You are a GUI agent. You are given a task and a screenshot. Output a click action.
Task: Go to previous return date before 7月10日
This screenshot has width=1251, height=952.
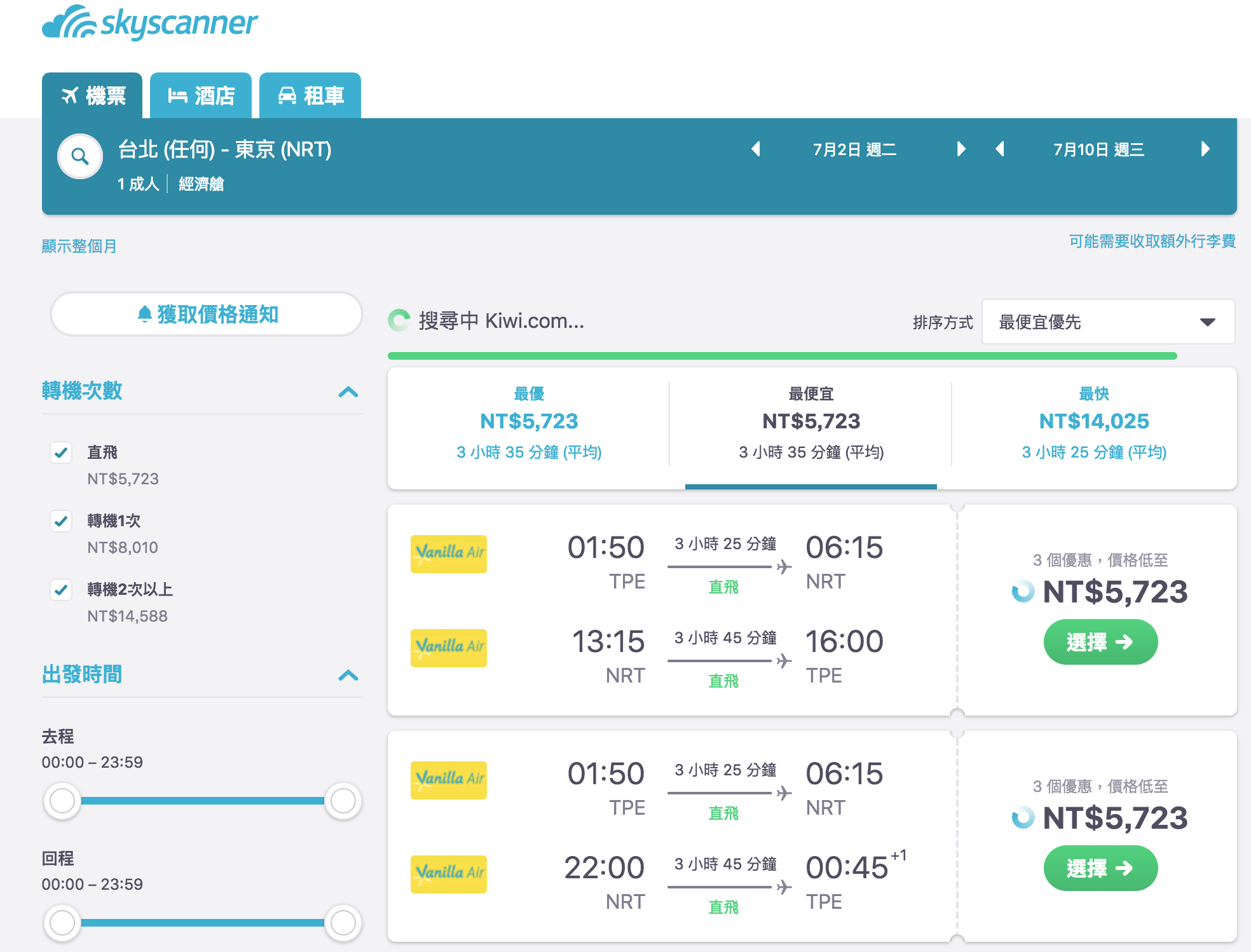[x=1000, y=149]
